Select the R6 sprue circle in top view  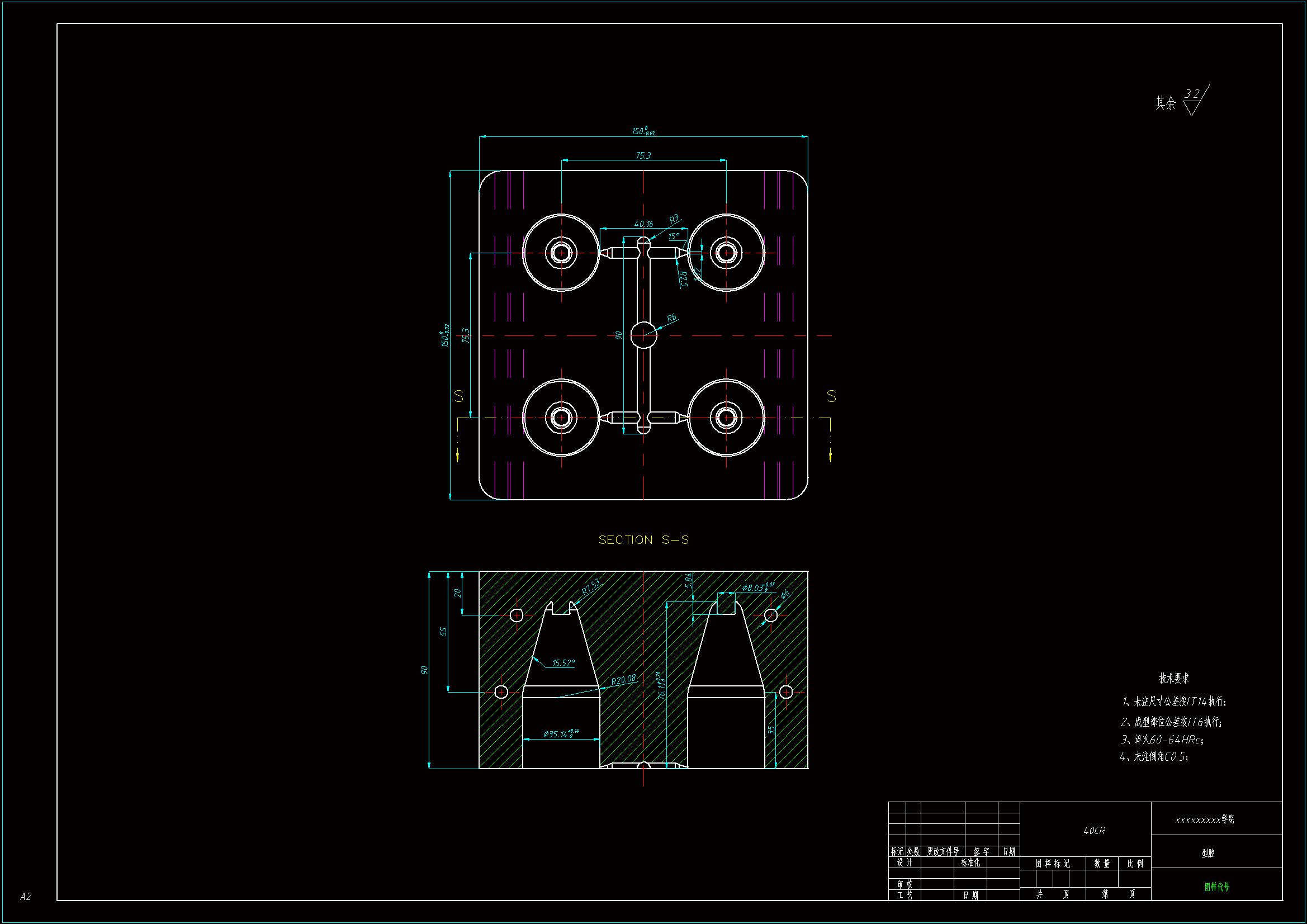644,335
